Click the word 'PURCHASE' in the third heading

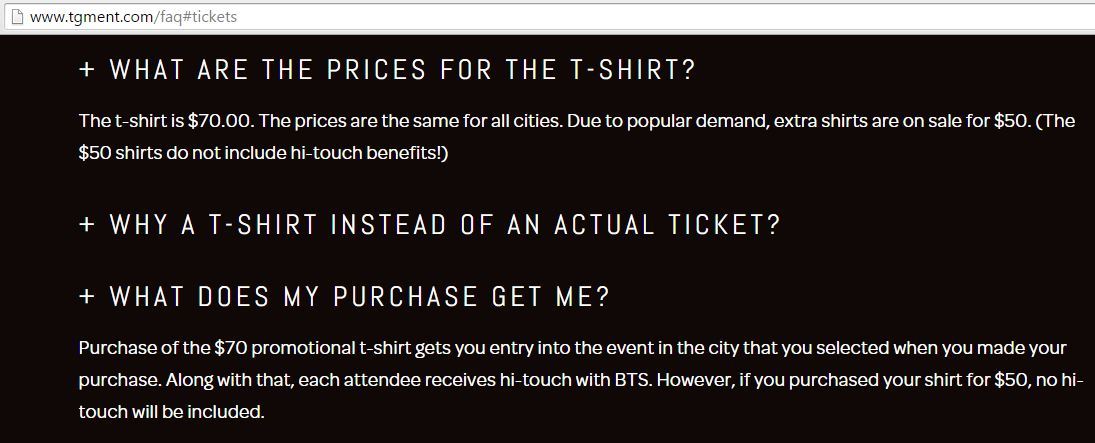pos(406,296)
